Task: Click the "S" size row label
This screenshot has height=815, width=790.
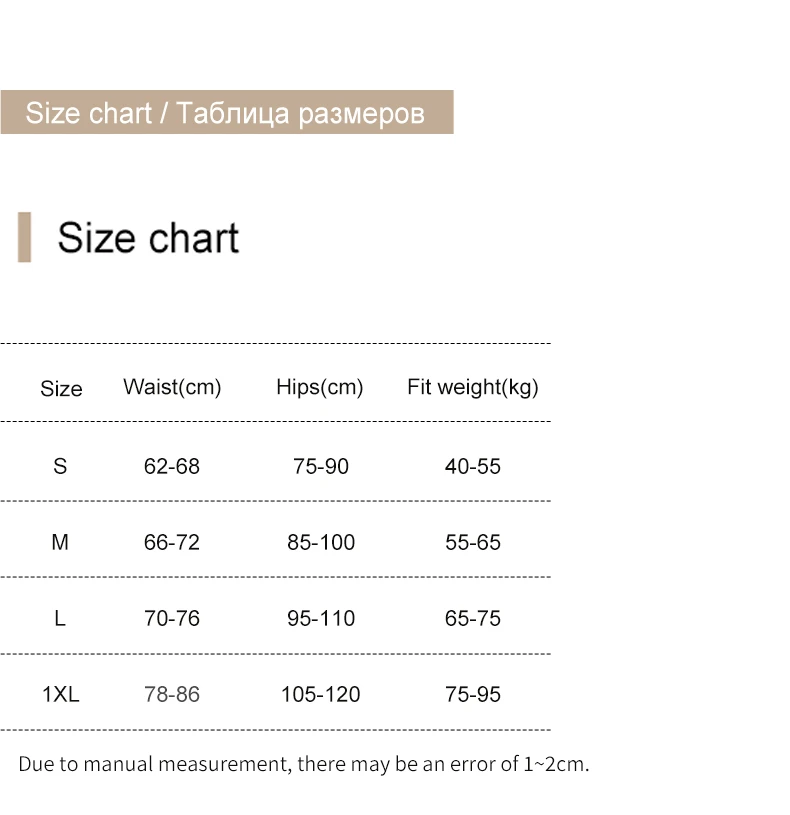Action: tap(60, 466)
